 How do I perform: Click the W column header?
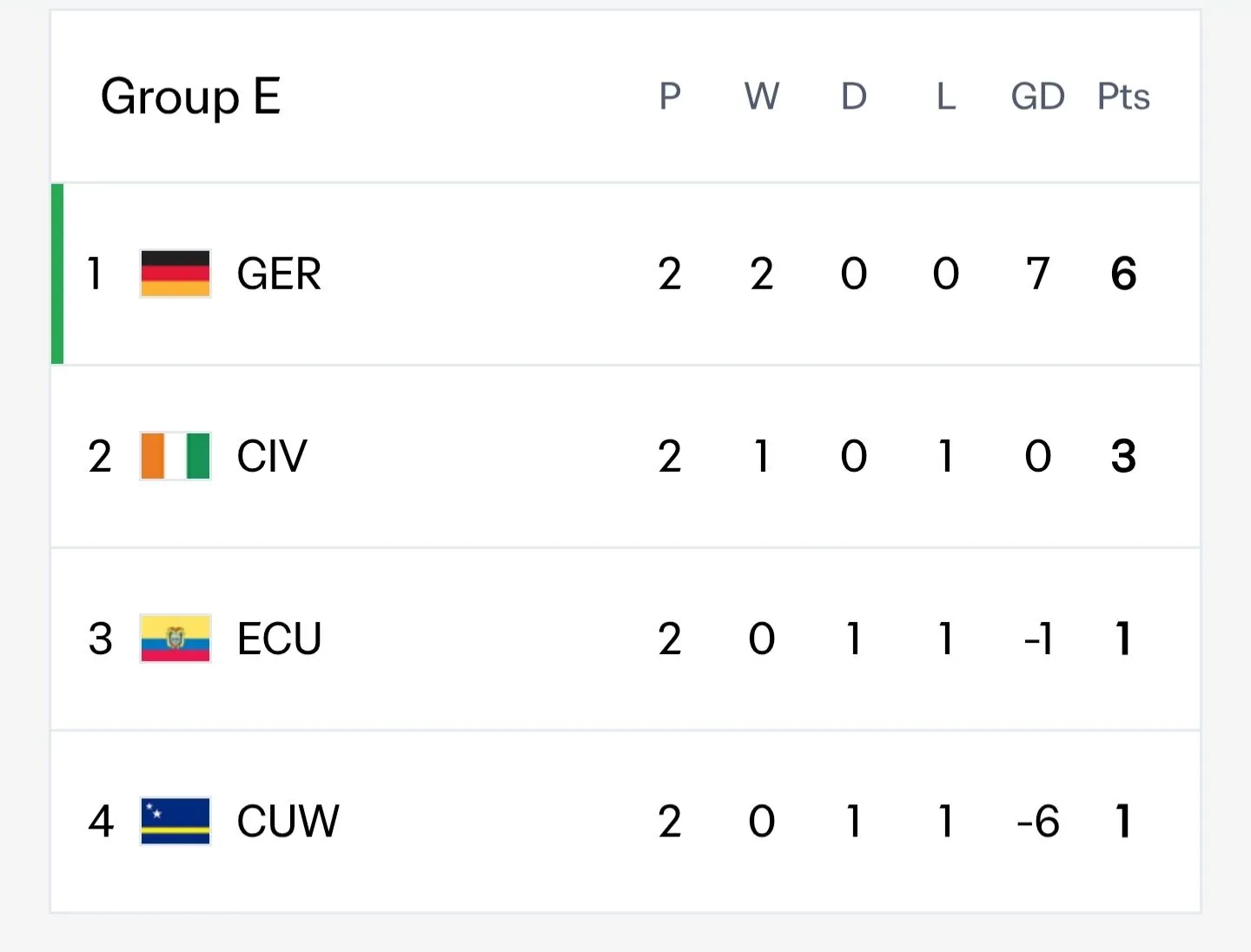[x=762, y=96]
